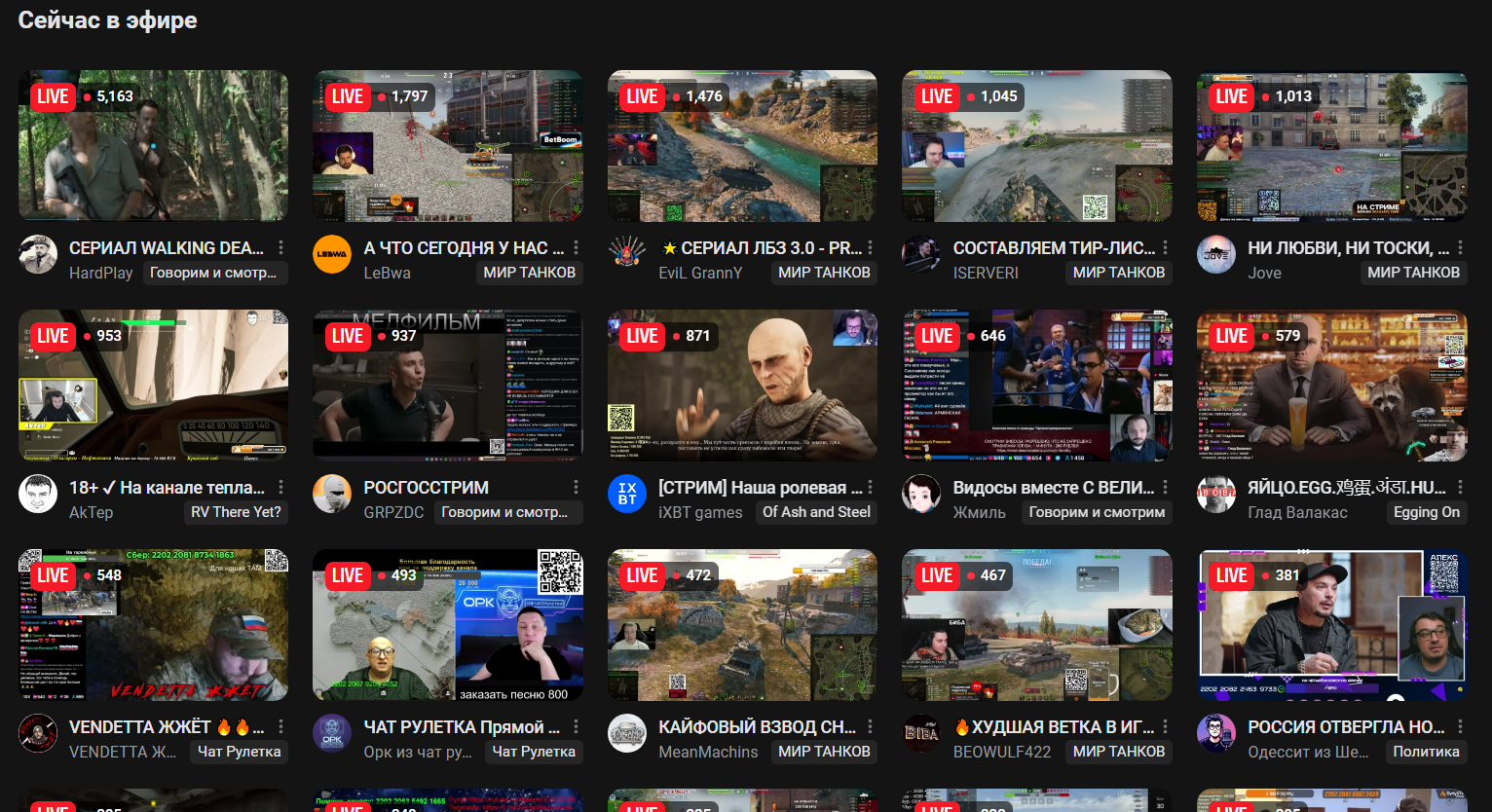This screenshot has height=812, width=1492.
Task: Click the live thumbnail showing 1,013 viewers
Action: coord(1331,146)
